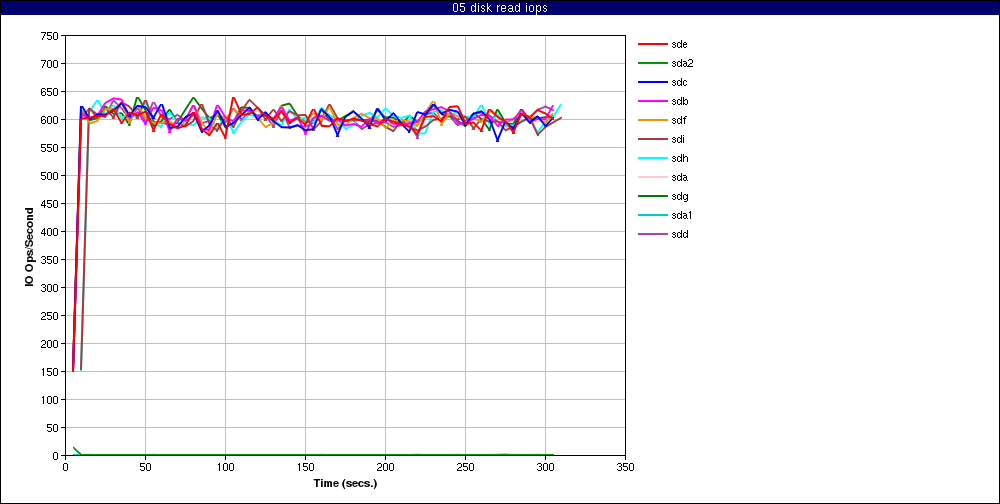Click the 'IO Ops/Second' axis title
The image size is (1000, 504).
(29, 246)
